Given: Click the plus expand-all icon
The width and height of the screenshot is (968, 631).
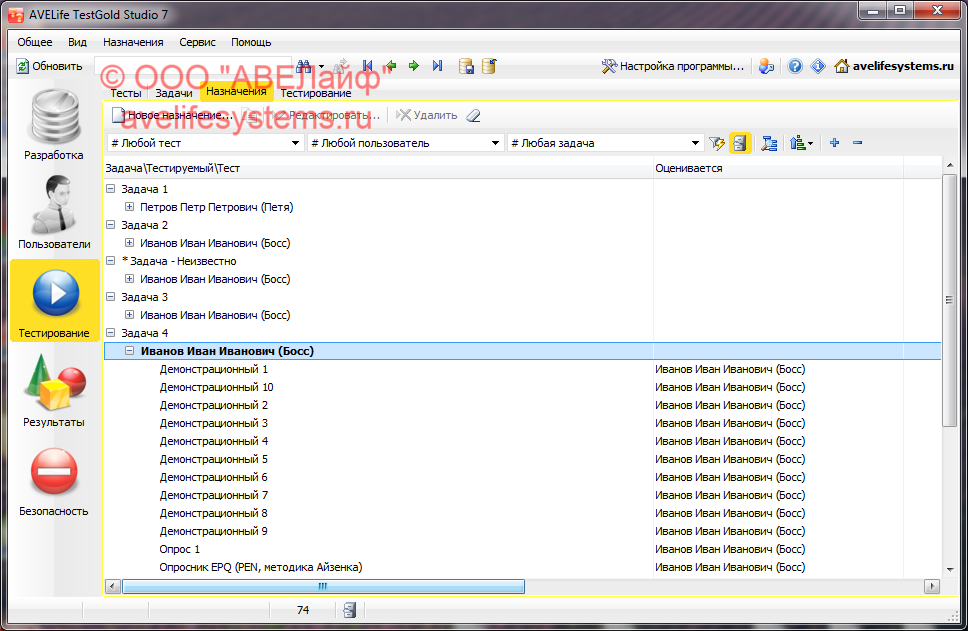Looking at the screenshot, I should point(834,143).
